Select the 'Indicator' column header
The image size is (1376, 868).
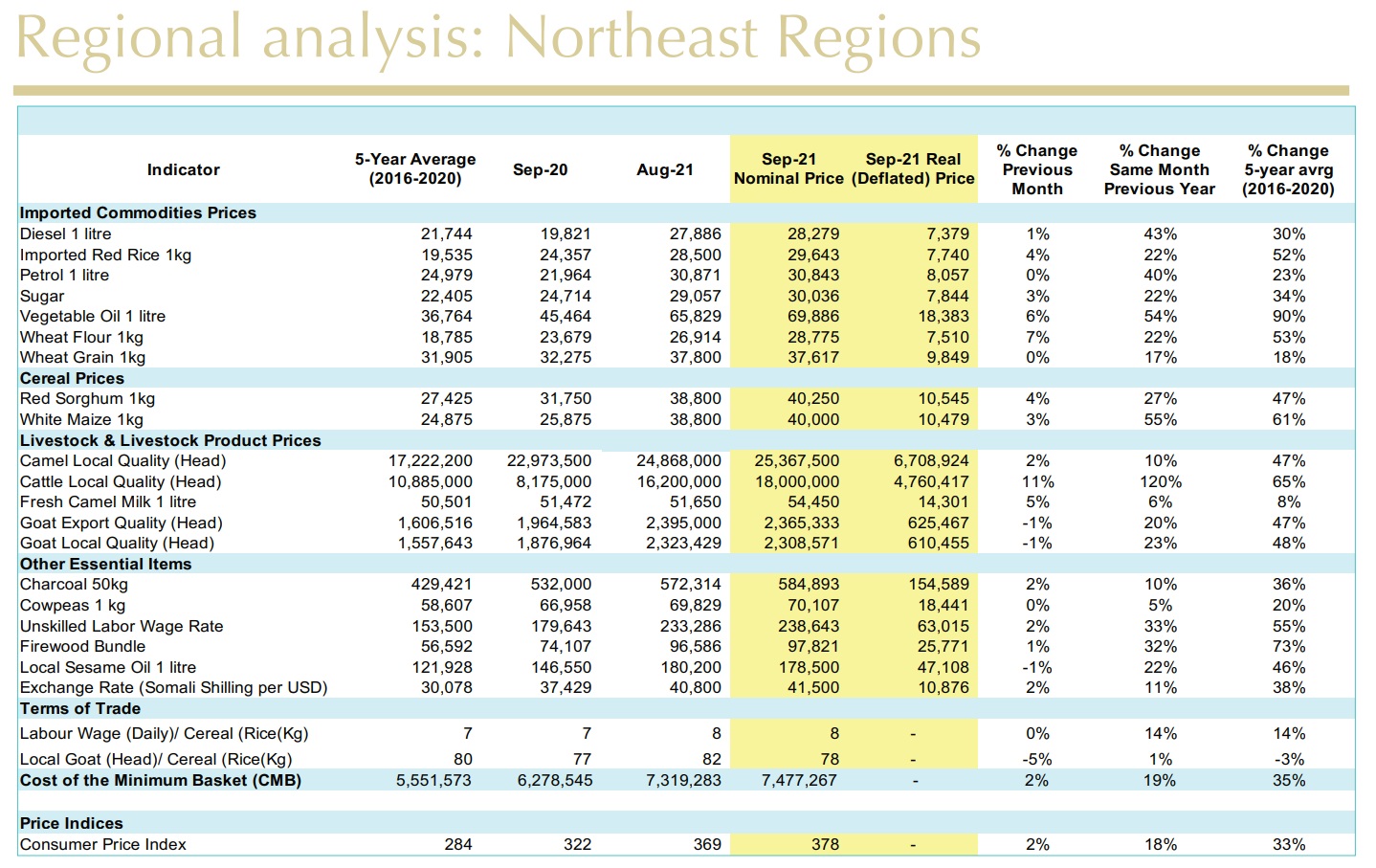click(183, 169)
